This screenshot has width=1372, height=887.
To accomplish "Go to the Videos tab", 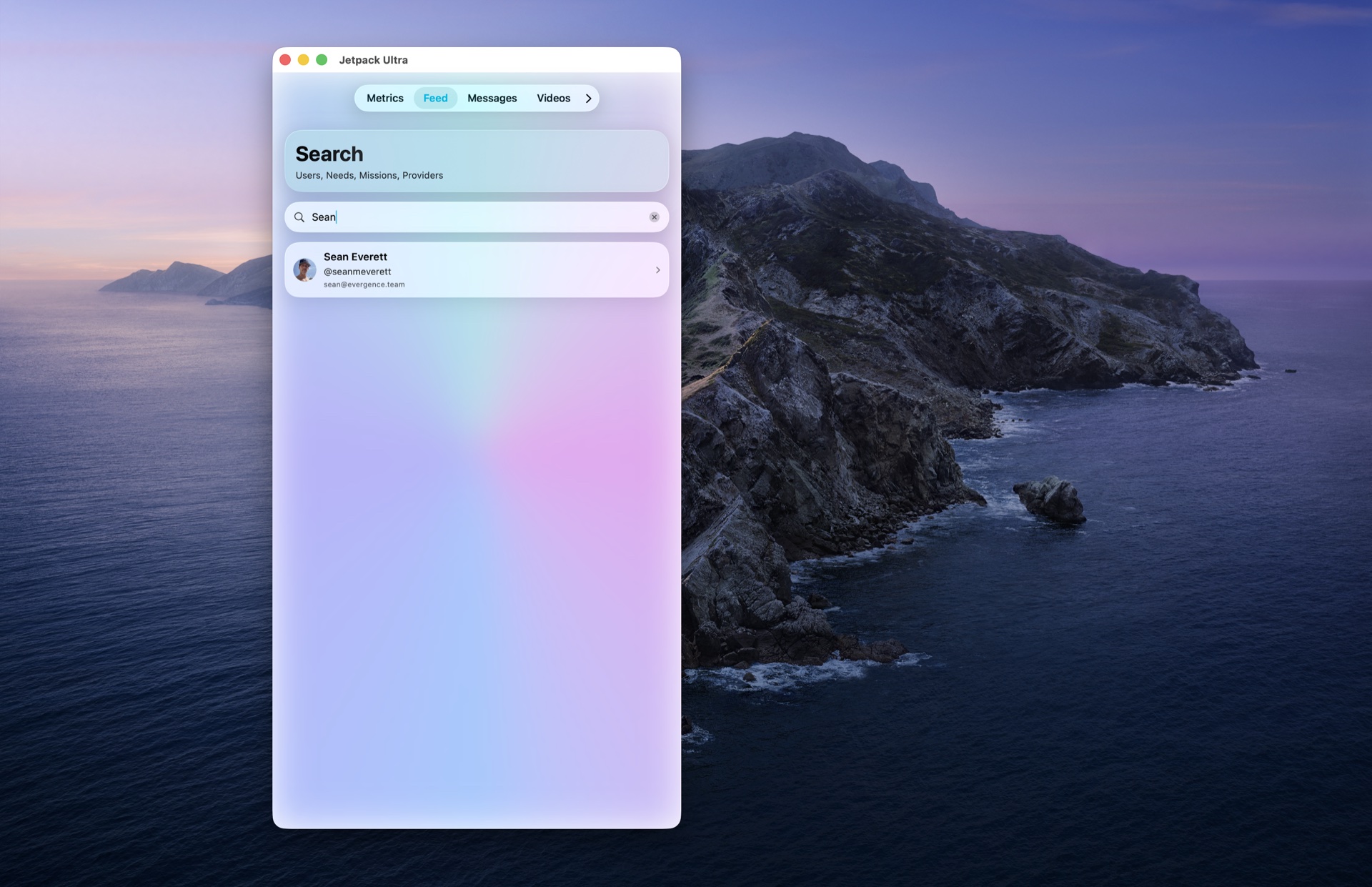I will pos(553,98).
